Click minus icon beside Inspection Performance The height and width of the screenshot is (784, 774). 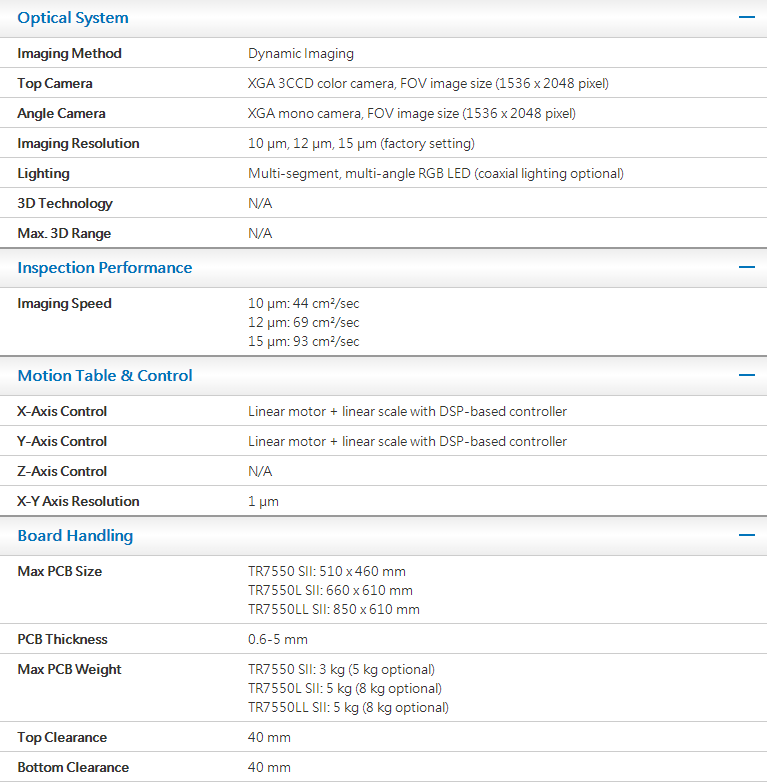(746, 268)
